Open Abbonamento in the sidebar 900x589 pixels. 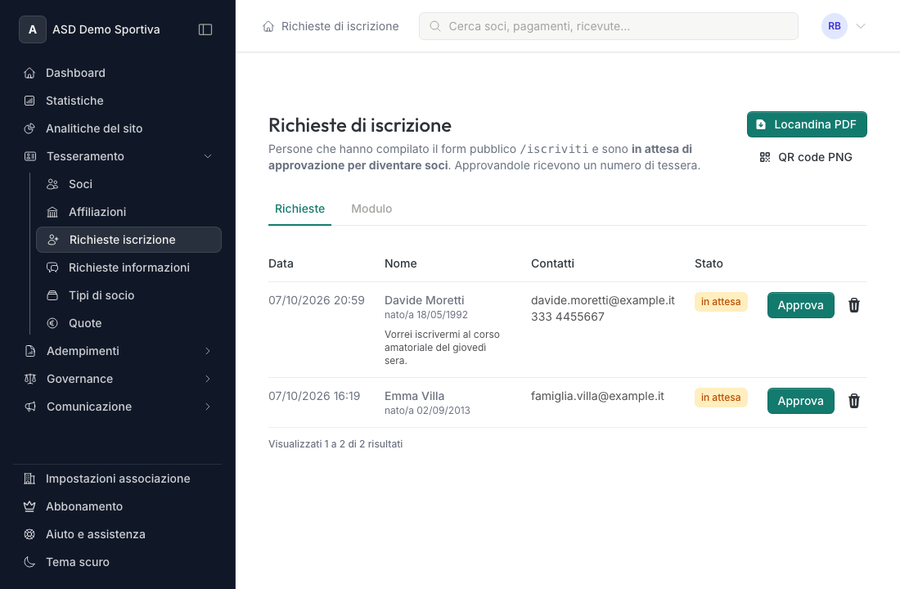118,506
